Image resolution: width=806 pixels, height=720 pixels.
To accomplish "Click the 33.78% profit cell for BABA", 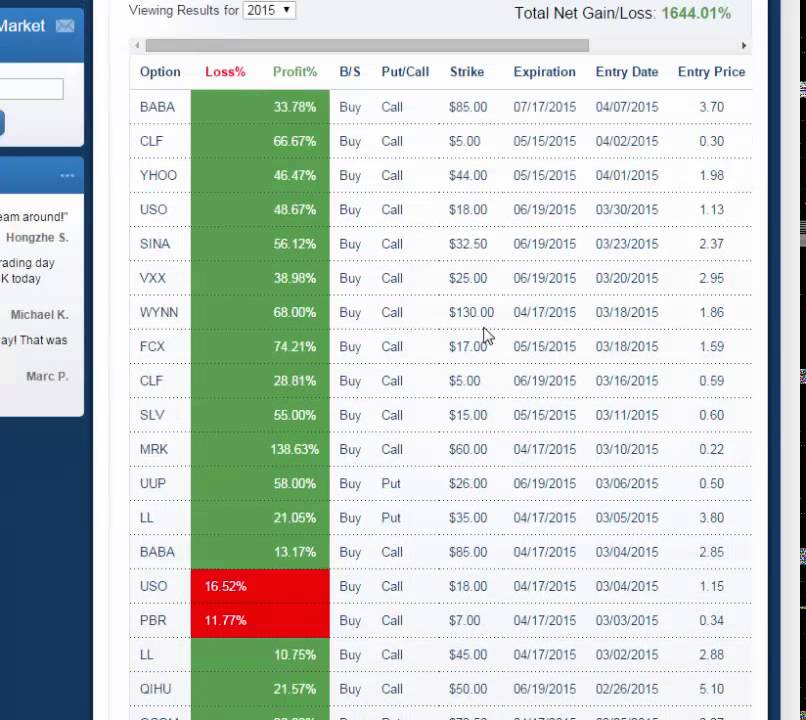I will tap(295, 107).
